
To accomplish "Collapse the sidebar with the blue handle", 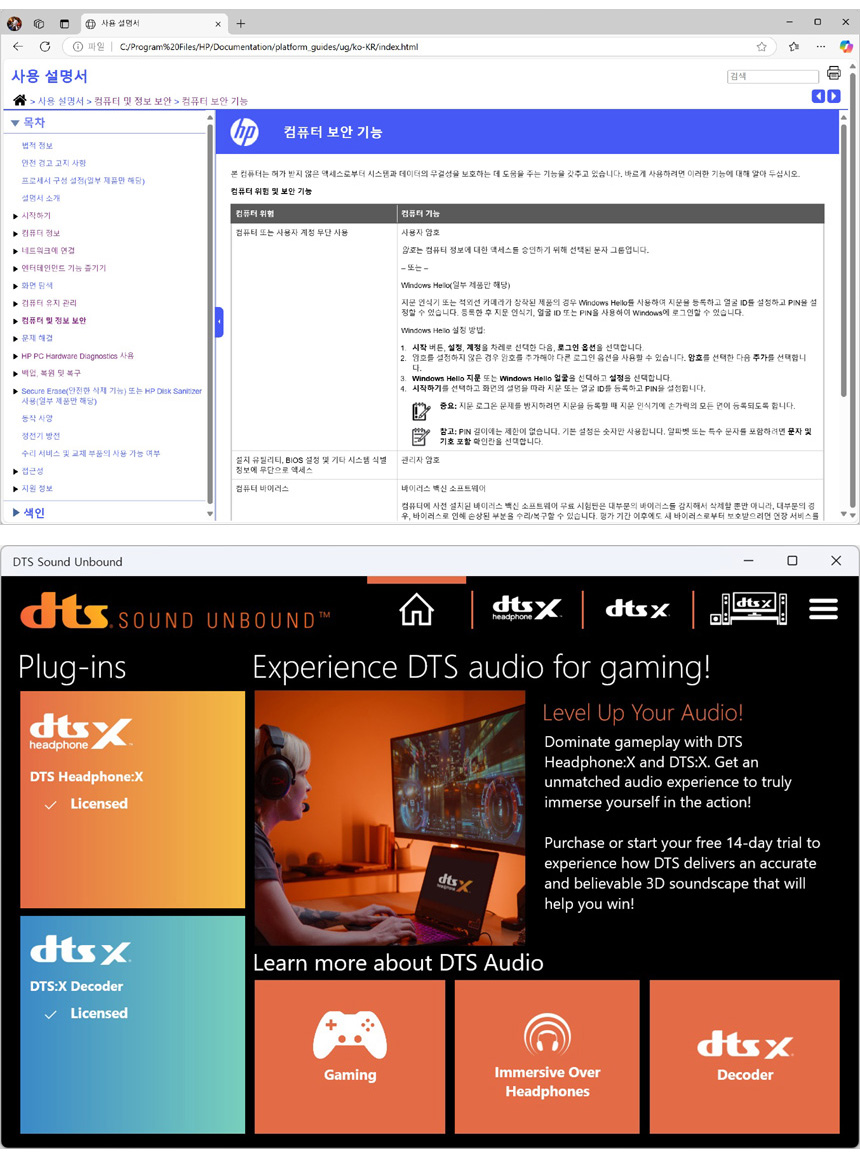I will (x=219, y=321).
